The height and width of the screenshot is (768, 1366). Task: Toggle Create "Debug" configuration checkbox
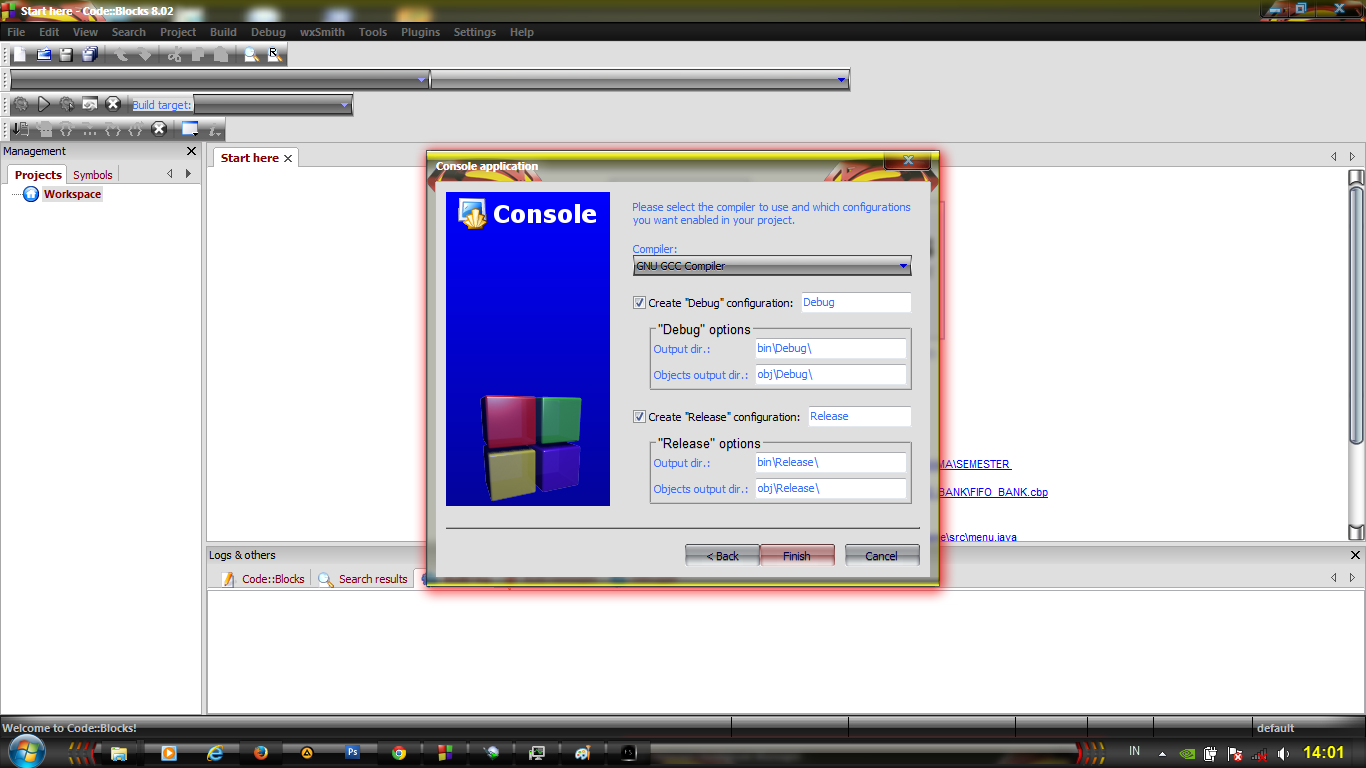[x=639, y=302]
